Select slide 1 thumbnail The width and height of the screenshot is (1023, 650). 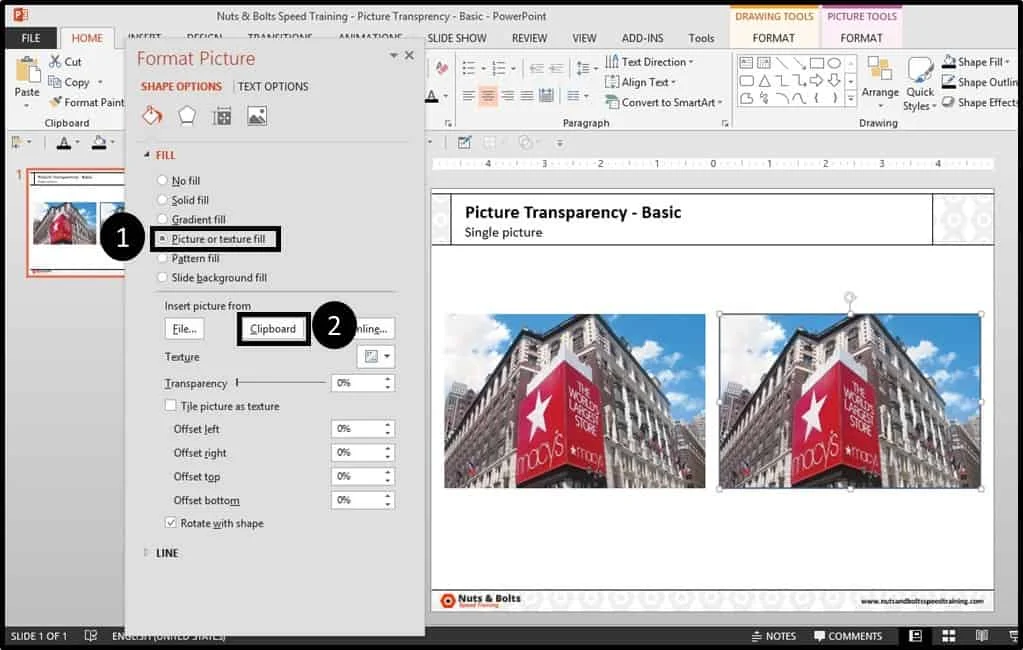[77, 223]
